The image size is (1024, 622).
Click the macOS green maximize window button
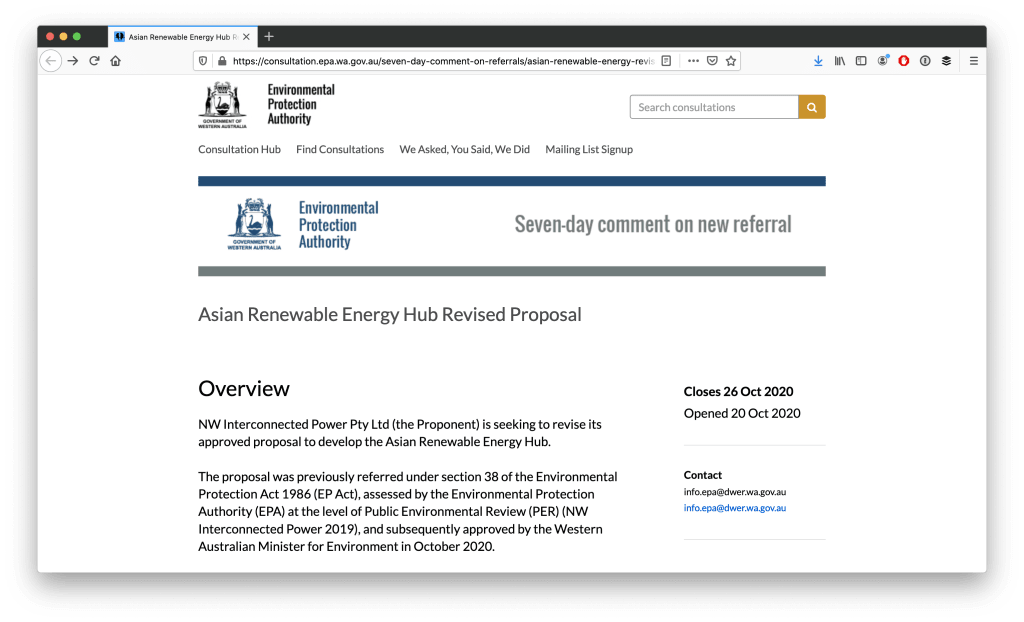click(x=77, y=37)
